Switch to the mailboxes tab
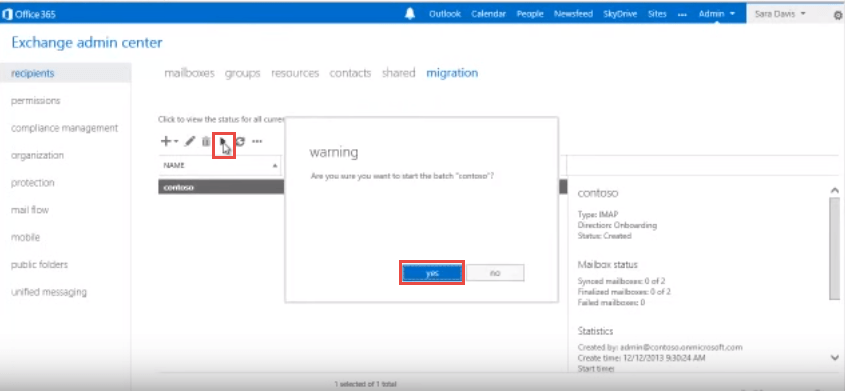845x391 pixels. tap(189, 73)
